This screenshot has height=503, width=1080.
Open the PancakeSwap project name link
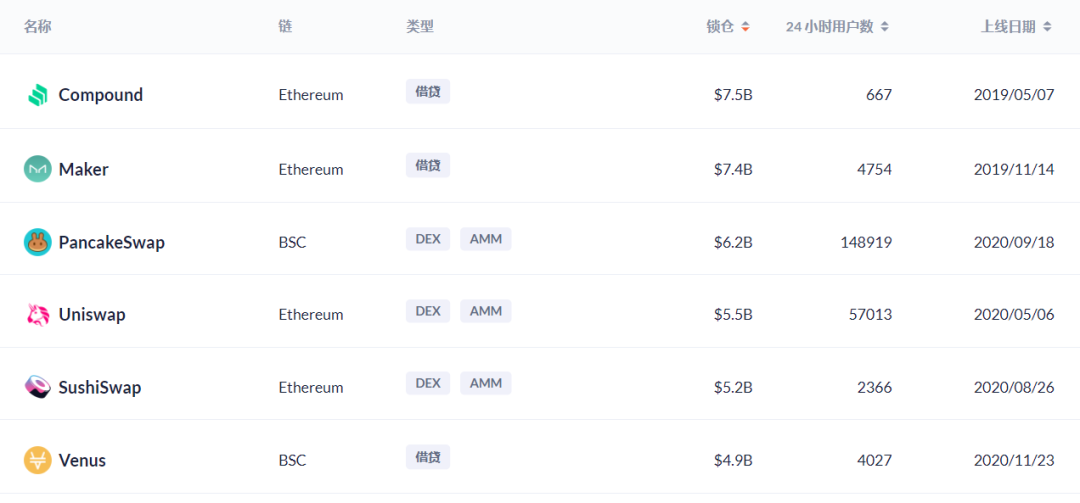[112, 243]
